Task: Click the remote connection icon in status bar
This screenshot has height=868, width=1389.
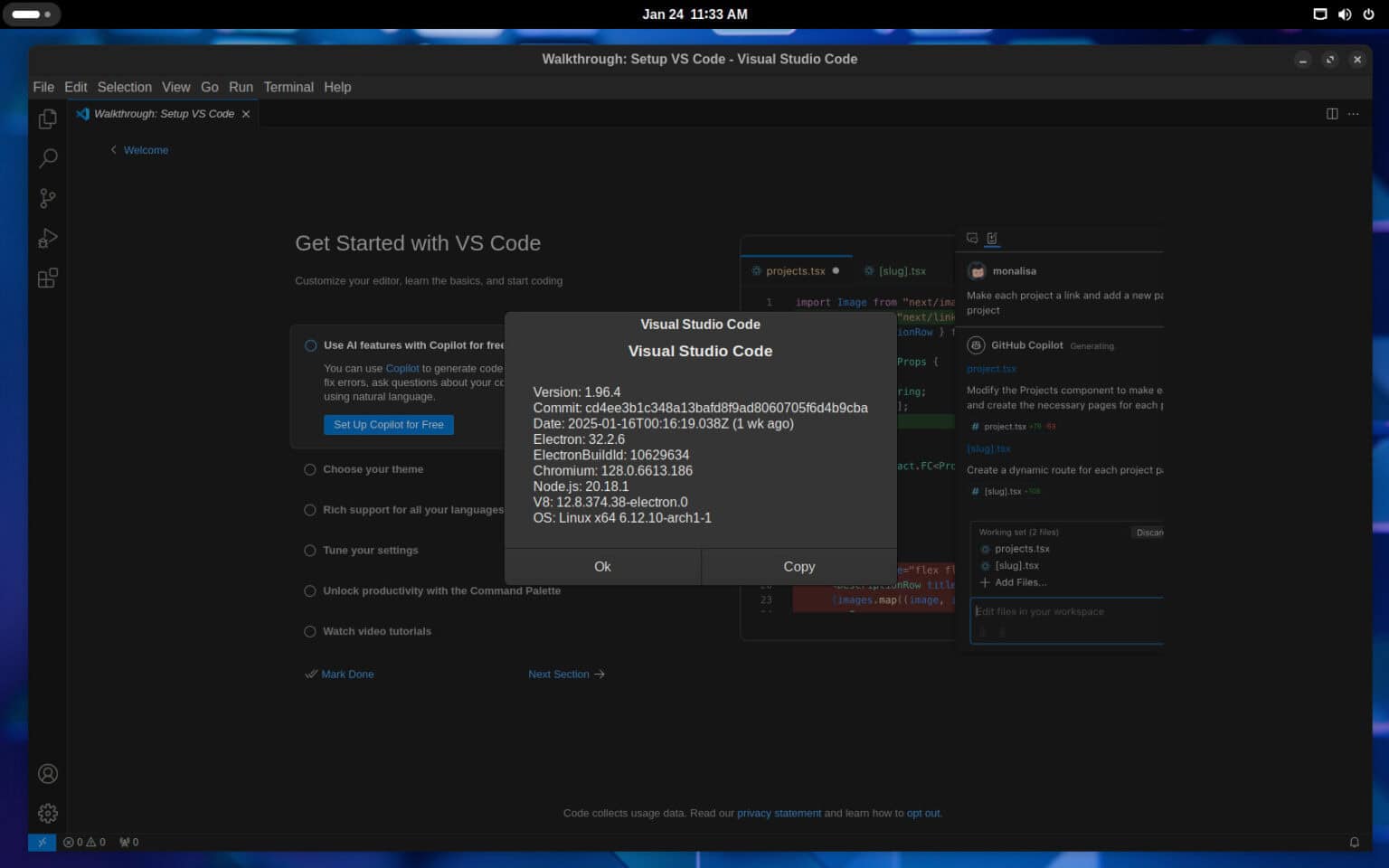Action: coord(42,842)
